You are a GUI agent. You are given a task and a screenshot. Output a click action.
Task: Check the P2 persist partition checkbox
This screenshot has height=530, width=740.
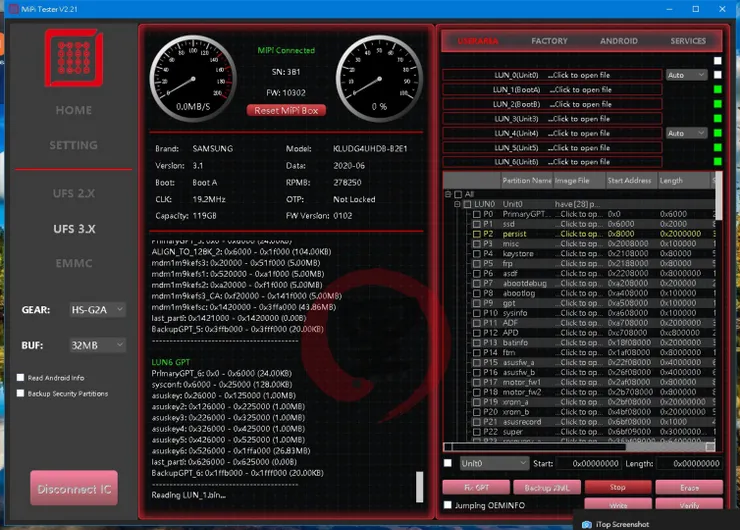(x=477, y=234)
